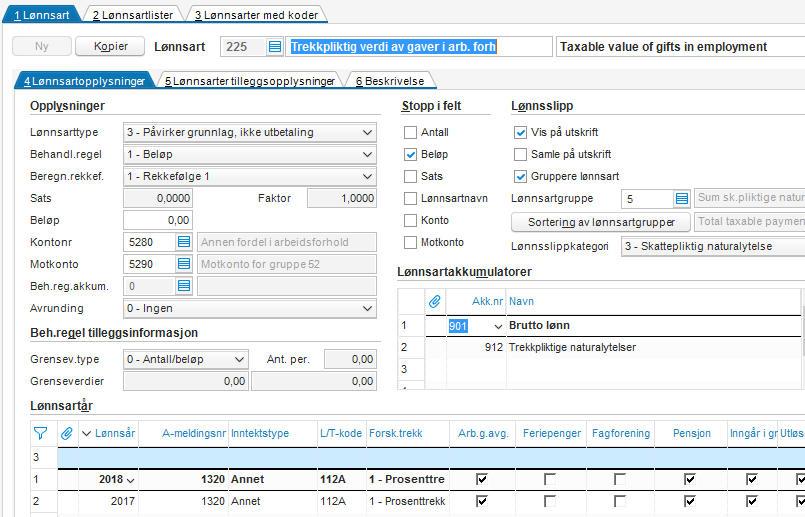The width and height of the screenshot is (805, 517).
Task: Uncheck Vis på utskrift
Action: tap(520, 133)
